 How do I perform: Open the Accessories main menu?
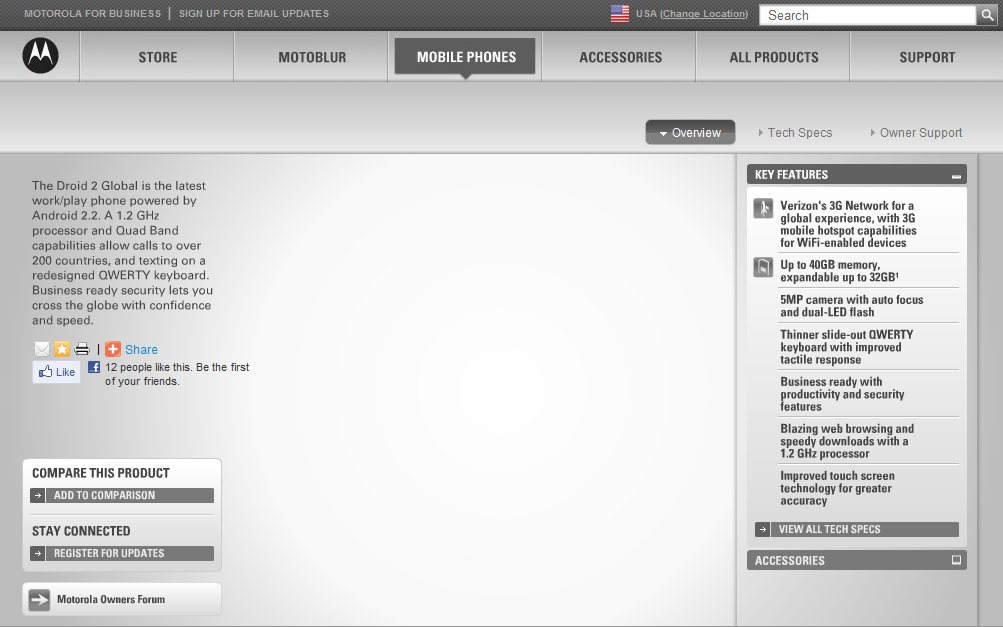point(620,57)
